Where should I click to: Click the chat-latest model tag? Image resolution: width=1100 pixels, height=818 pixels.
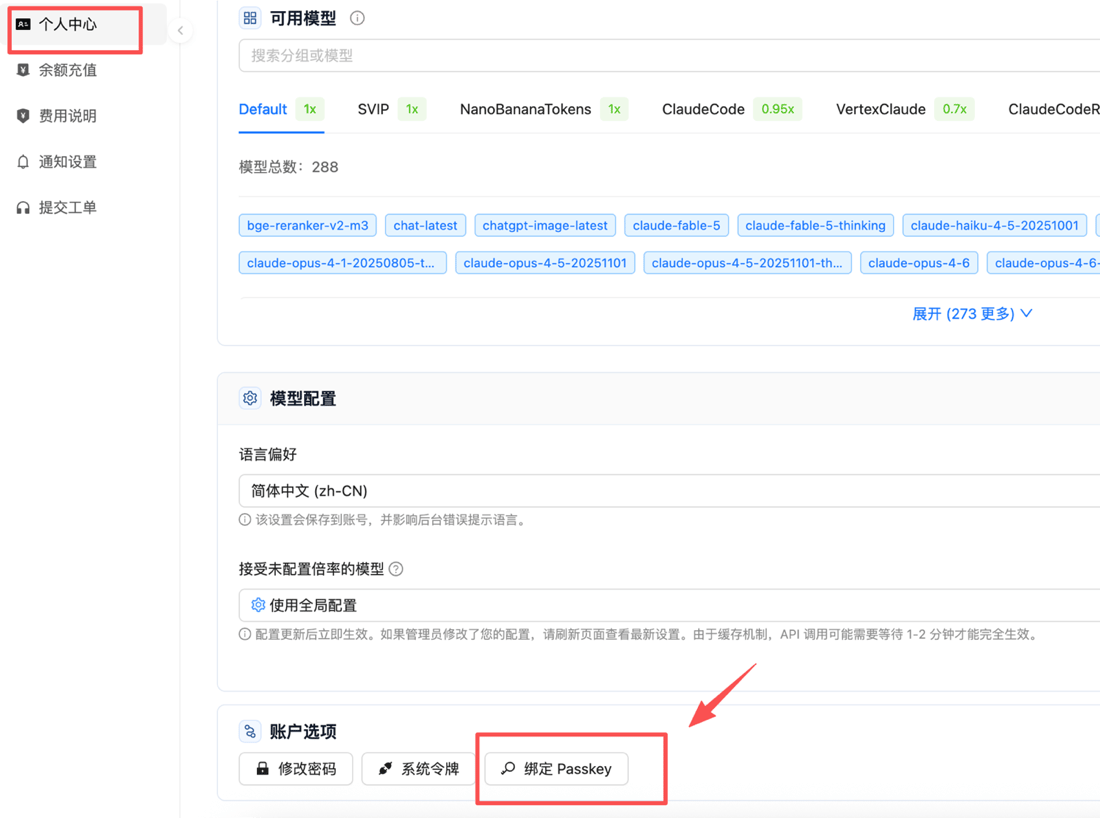point(425,225)
